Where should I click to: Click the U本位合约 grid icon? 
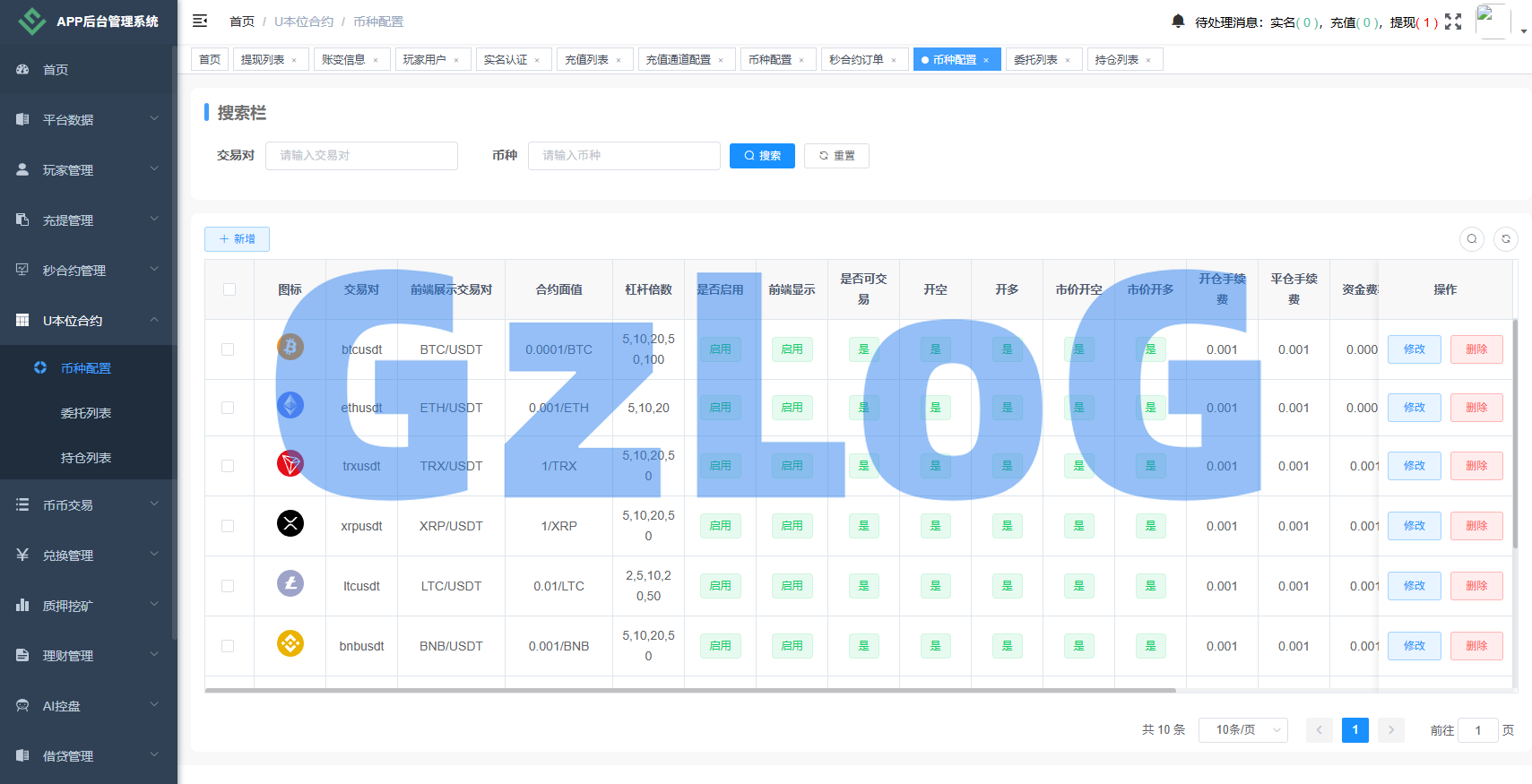22,320
